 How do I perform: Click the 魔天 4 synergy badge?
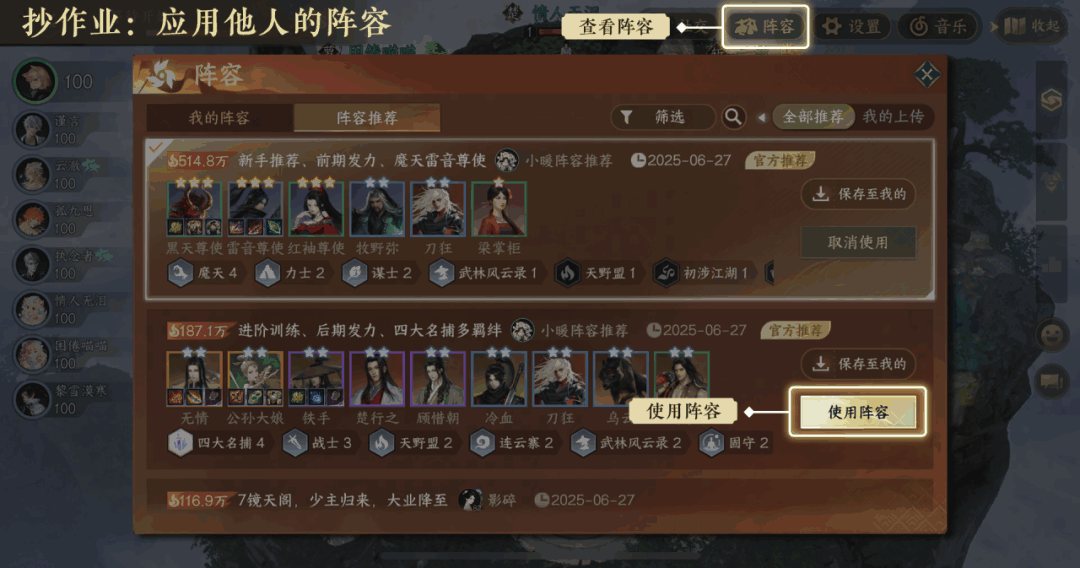(x=202, y=273)
